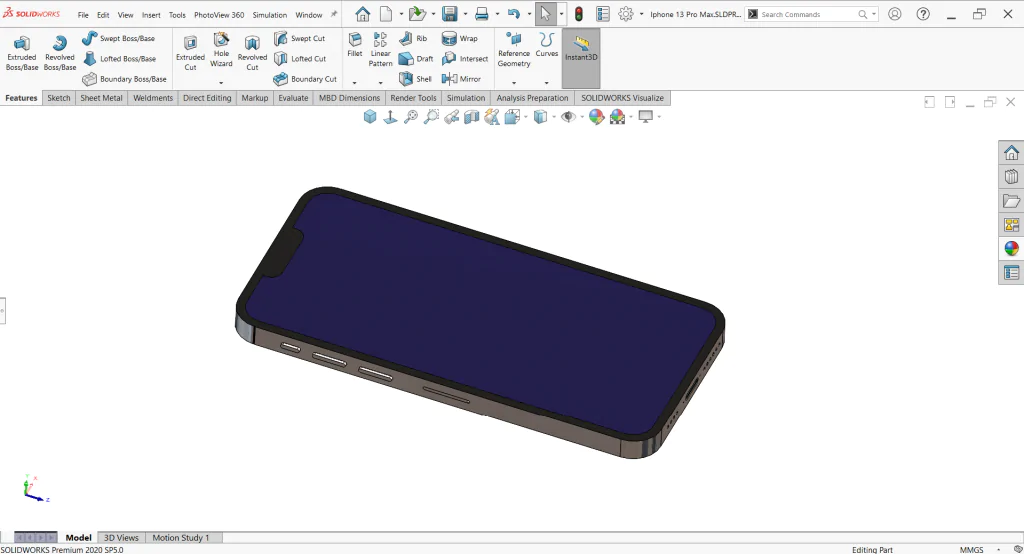Switch to the Sheet Metal tab
The width and height of the screenshot is (1024, 554).
point(101,98)
